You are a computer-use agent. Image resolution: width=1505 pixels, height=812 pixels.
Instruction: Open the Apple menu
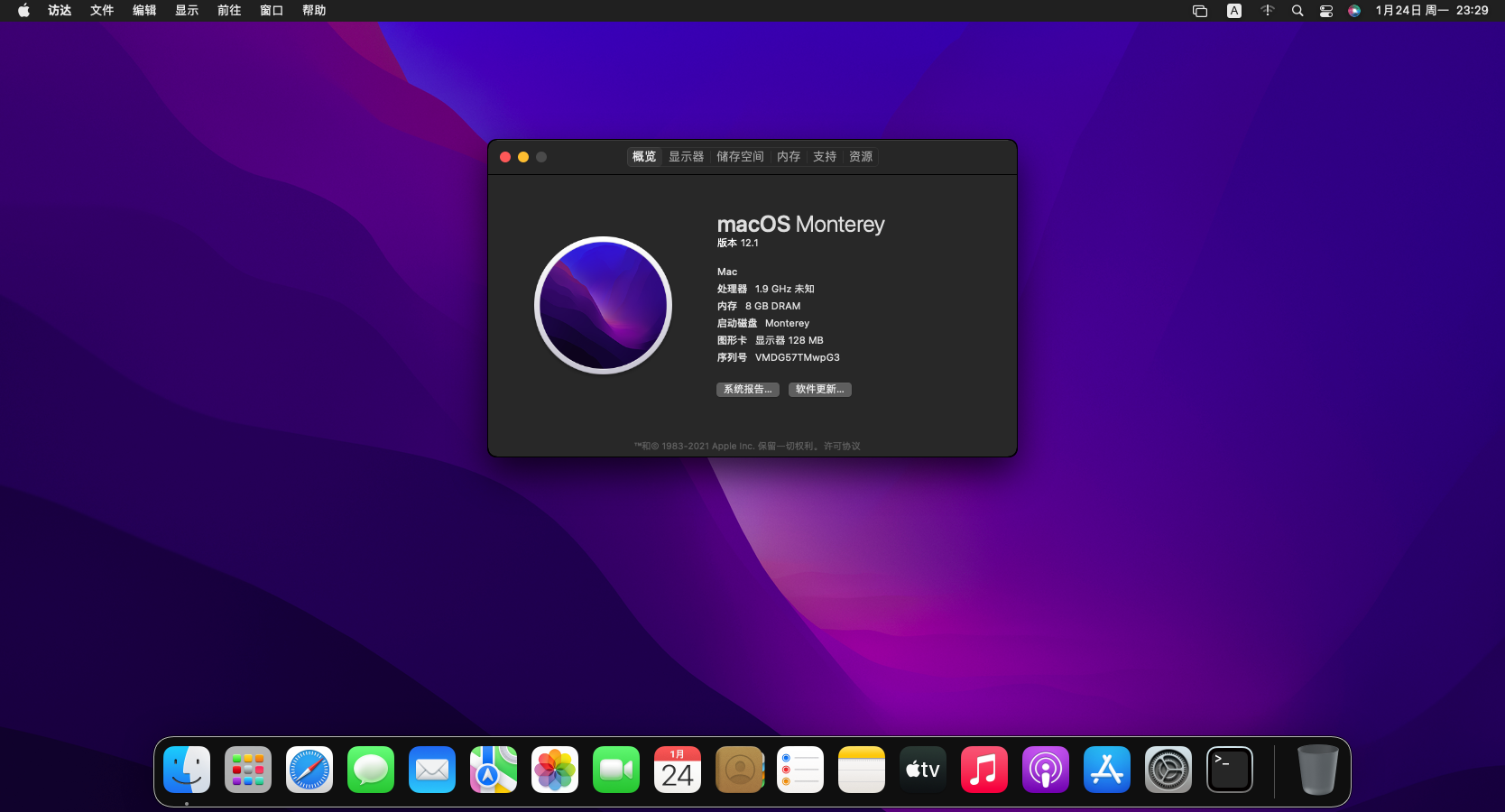[23, 11]
